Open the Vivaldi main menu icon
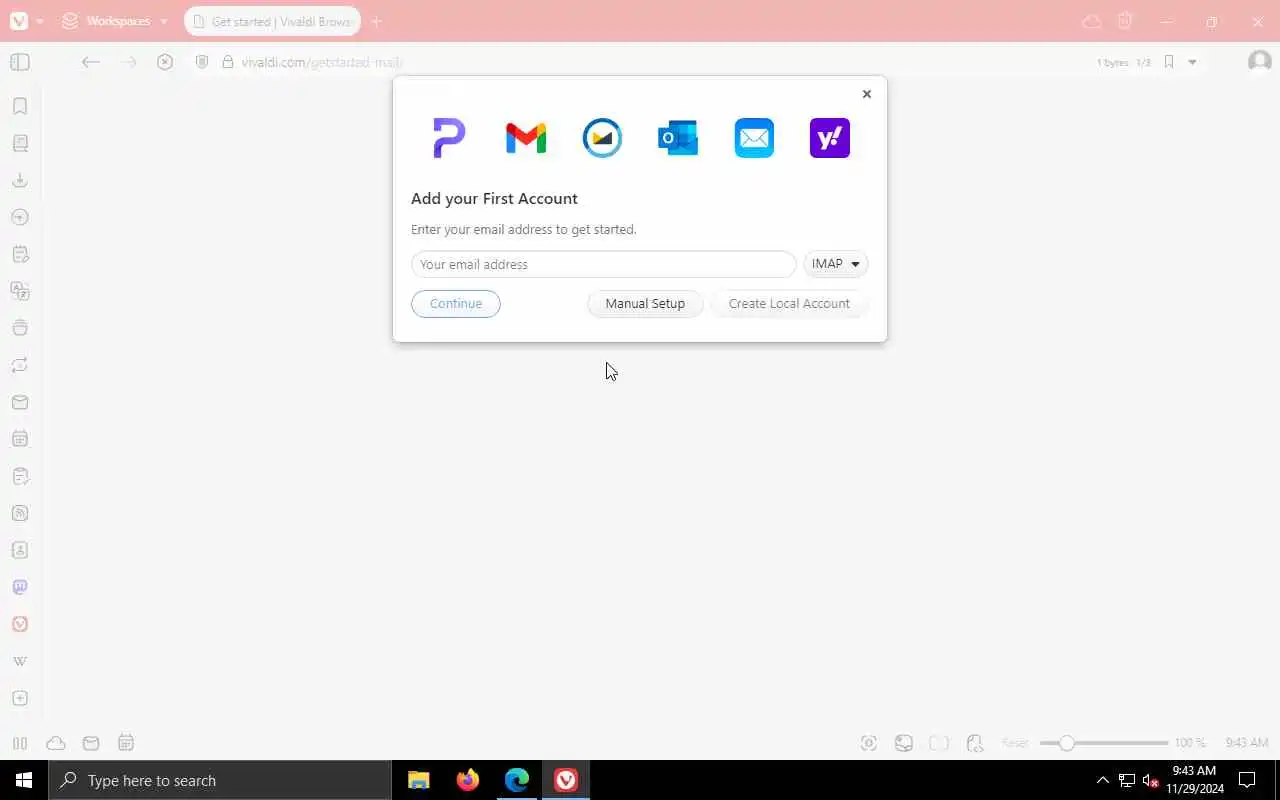 tap(19, 21)
